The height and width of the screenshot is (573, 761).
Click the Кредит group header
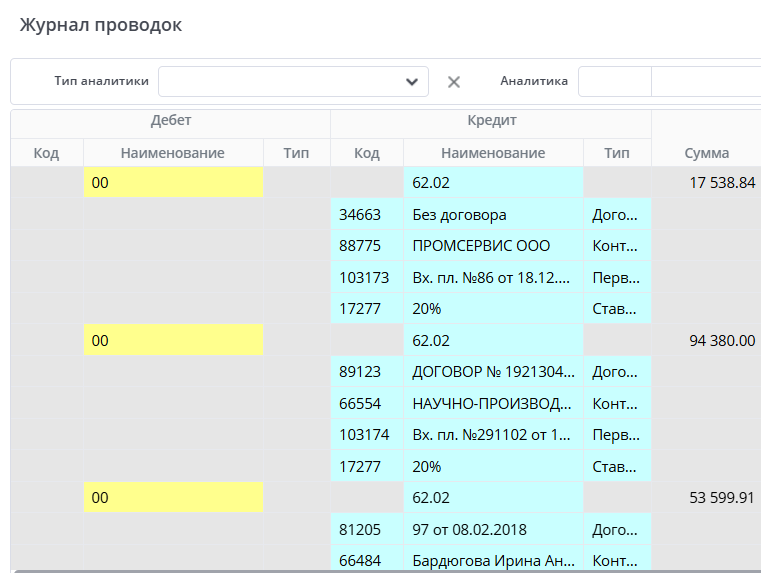point(491,120)
